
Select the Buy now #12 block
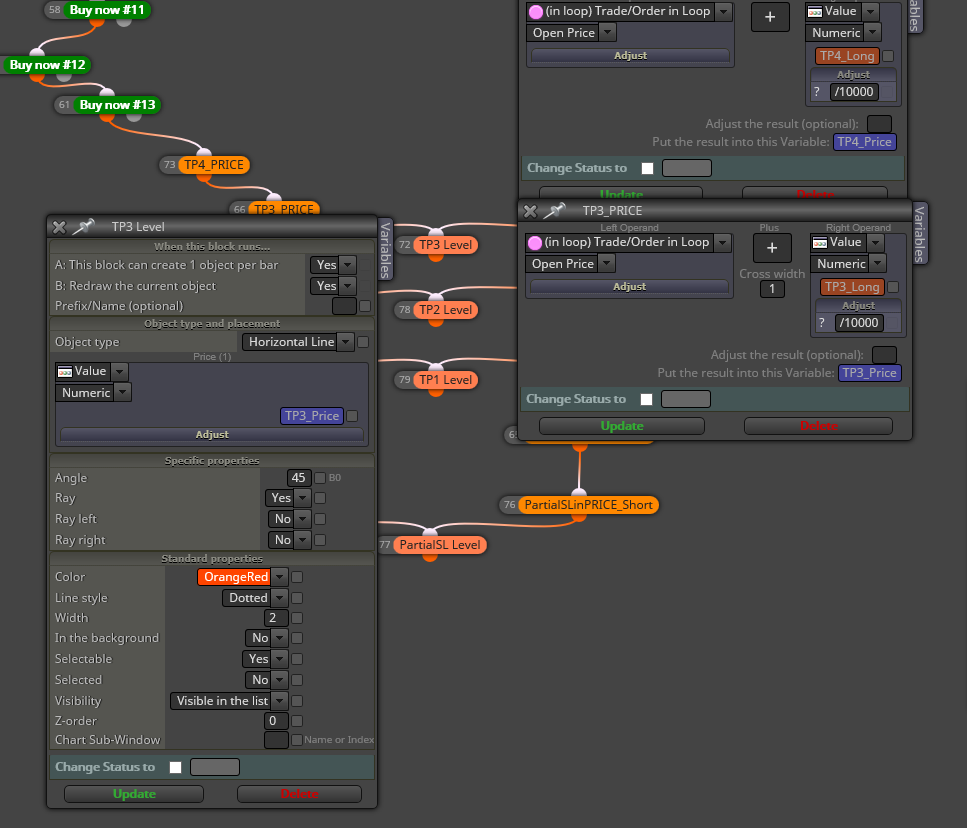pyautogui.click(x=47, y=65)
